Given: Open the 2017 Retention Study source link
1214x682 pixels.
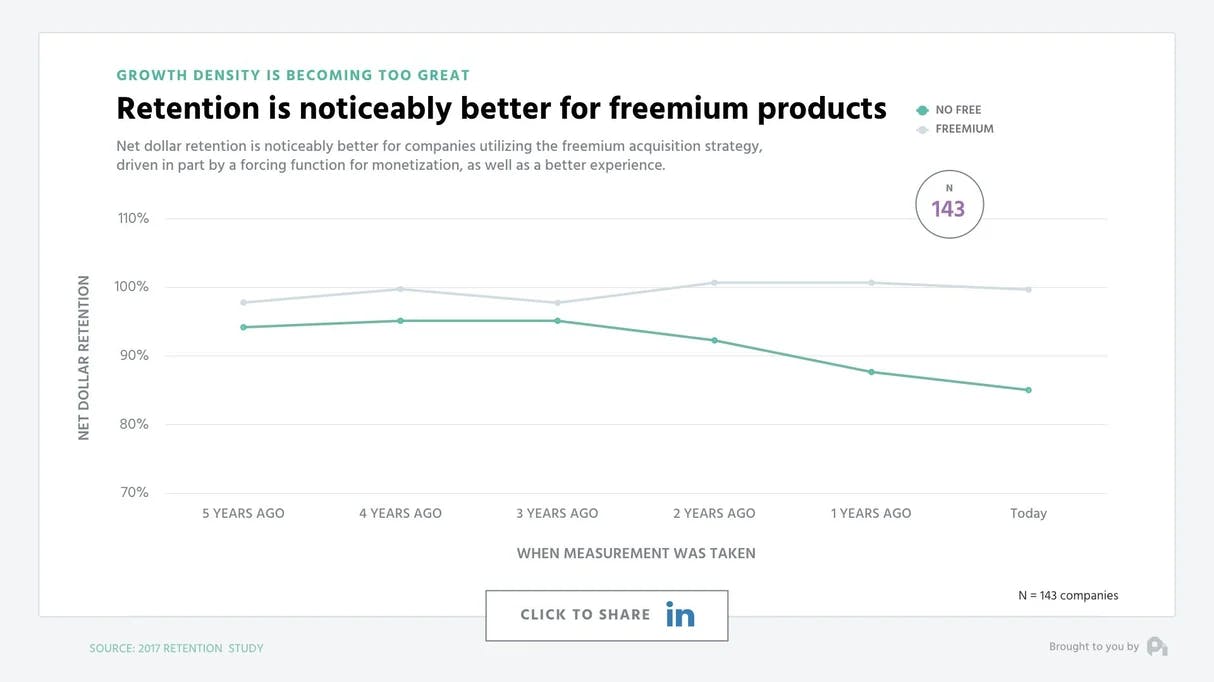Looking at the screenshot, I should (x=176, y=648).
